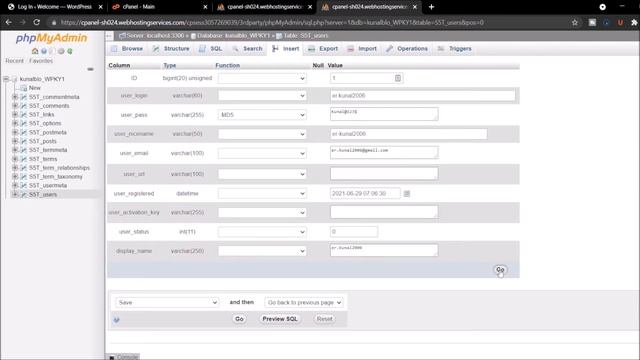This screenshot has height=360, width=640.
Task: Open Function dropdown for user_url row
Action: [x=262, y=174]
